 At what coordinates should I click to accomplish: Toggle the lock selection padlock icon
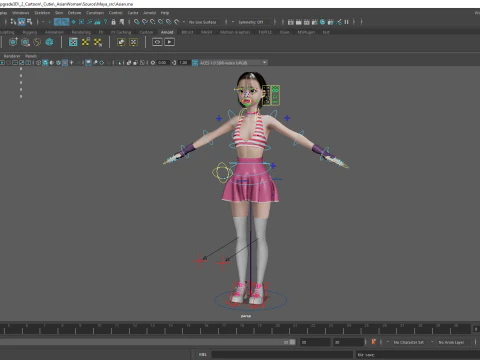tap(113, 22)
